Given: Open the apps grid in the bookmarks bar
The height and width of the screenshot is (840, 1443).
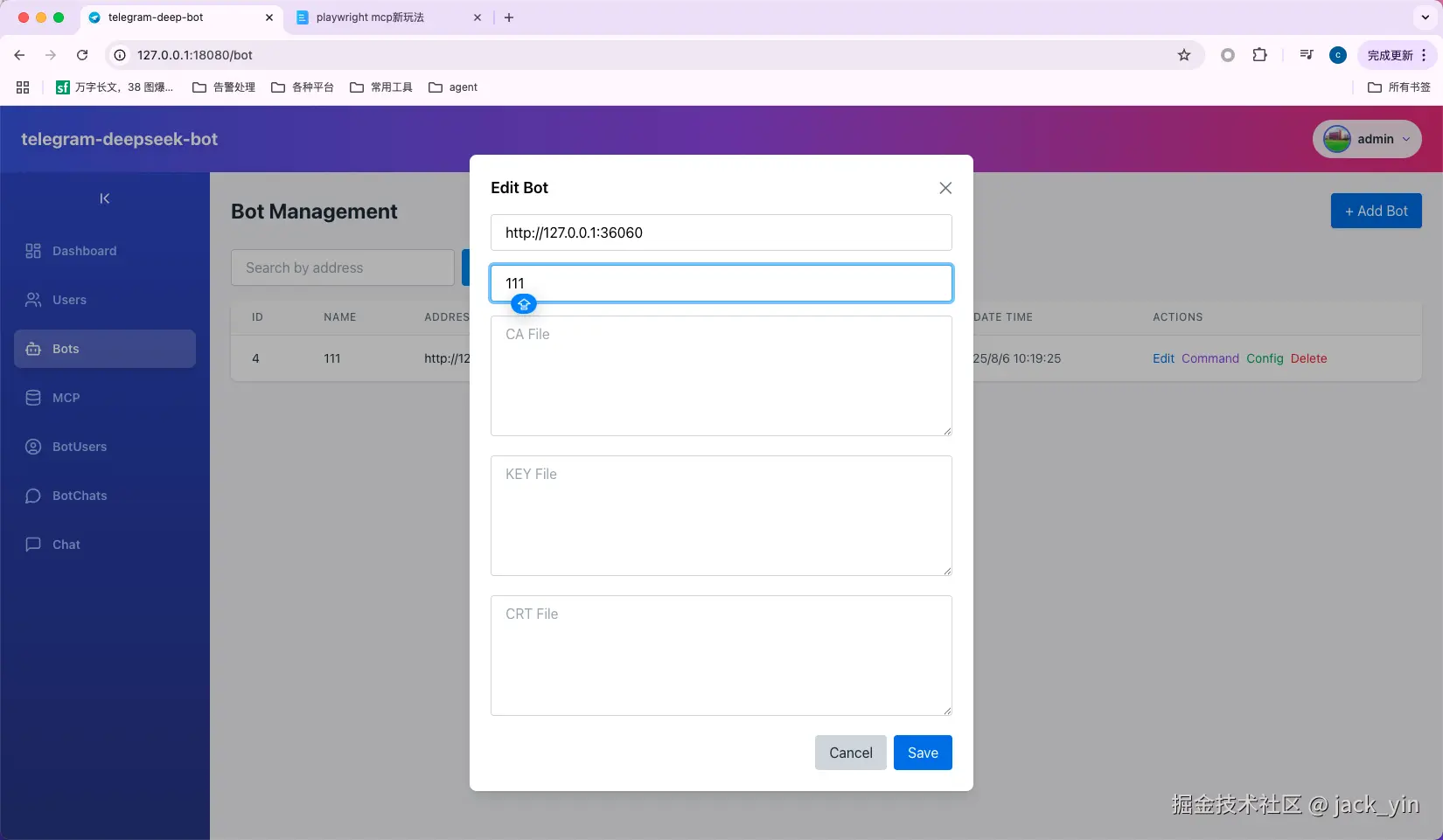Looking at the screenshot, I should 23,87.
